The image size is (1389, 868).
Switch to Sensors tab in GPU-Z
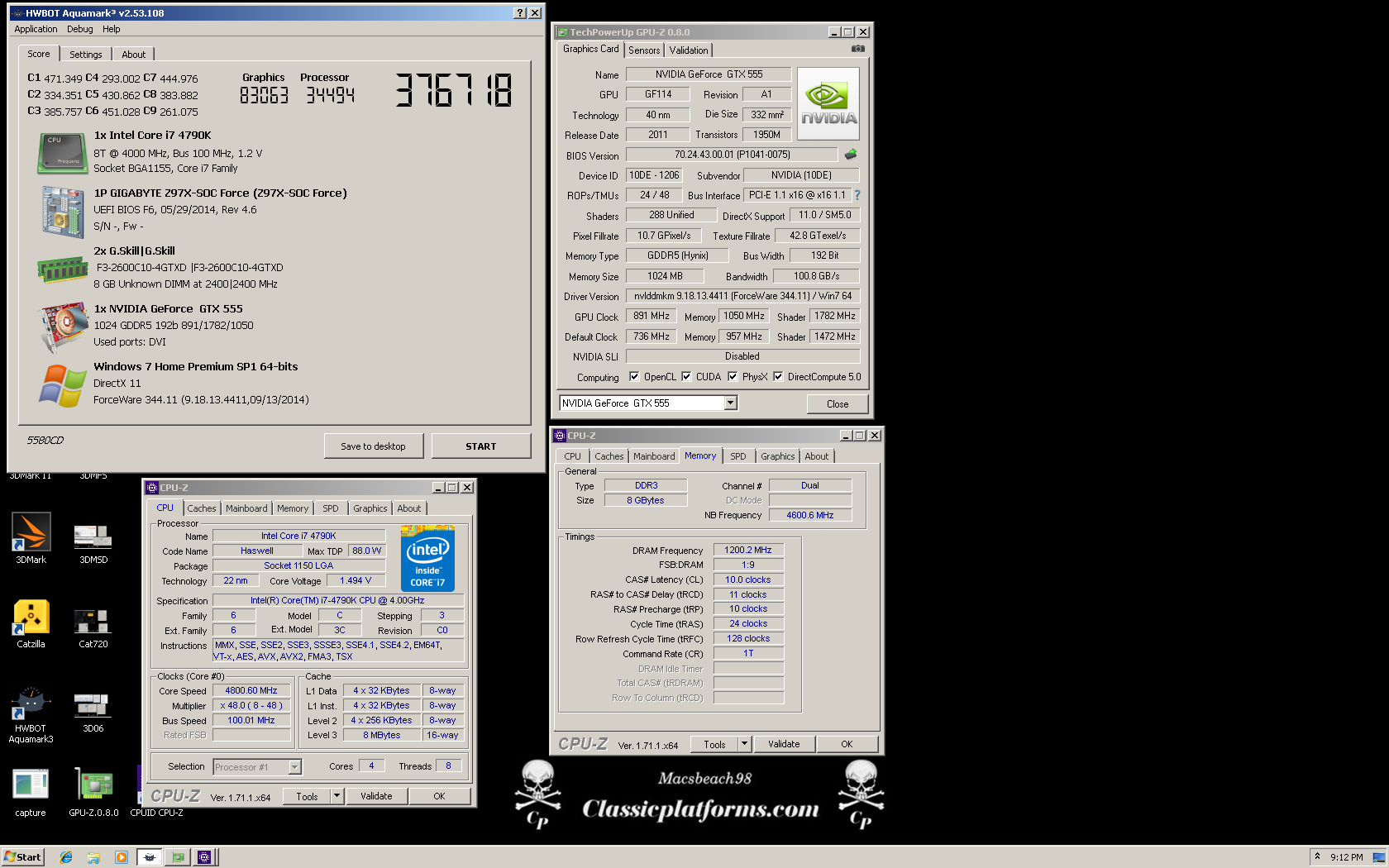pyautogui.click(x=644, y=50)
